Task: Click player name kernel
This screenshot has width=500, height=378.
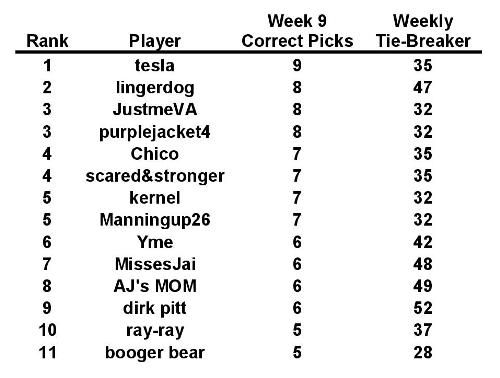Action: point(155,198)
